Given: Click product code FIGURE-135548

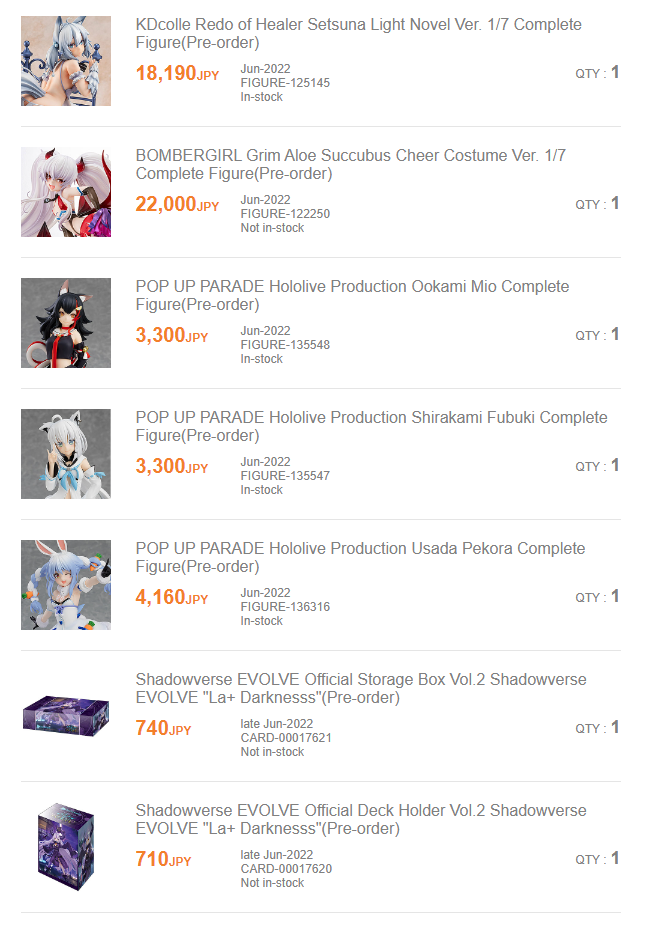Looking at the screenshot, I should tap(285, 345).
